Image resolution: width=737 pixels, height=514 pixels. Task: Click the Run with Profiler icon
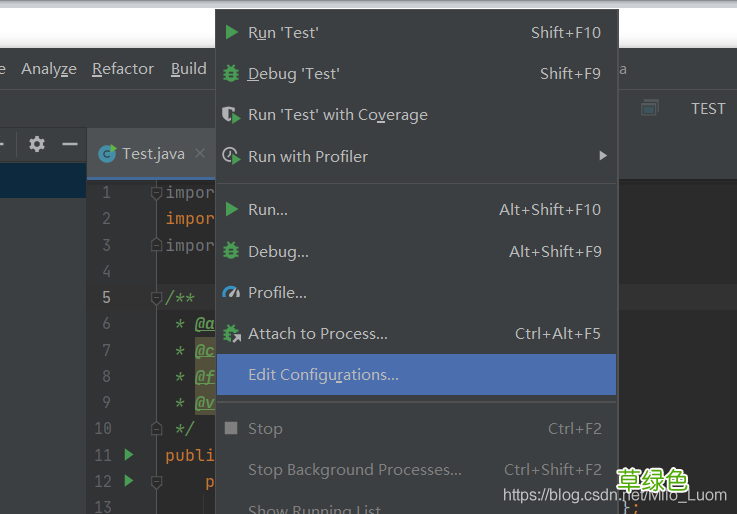(x=232, y=156)
